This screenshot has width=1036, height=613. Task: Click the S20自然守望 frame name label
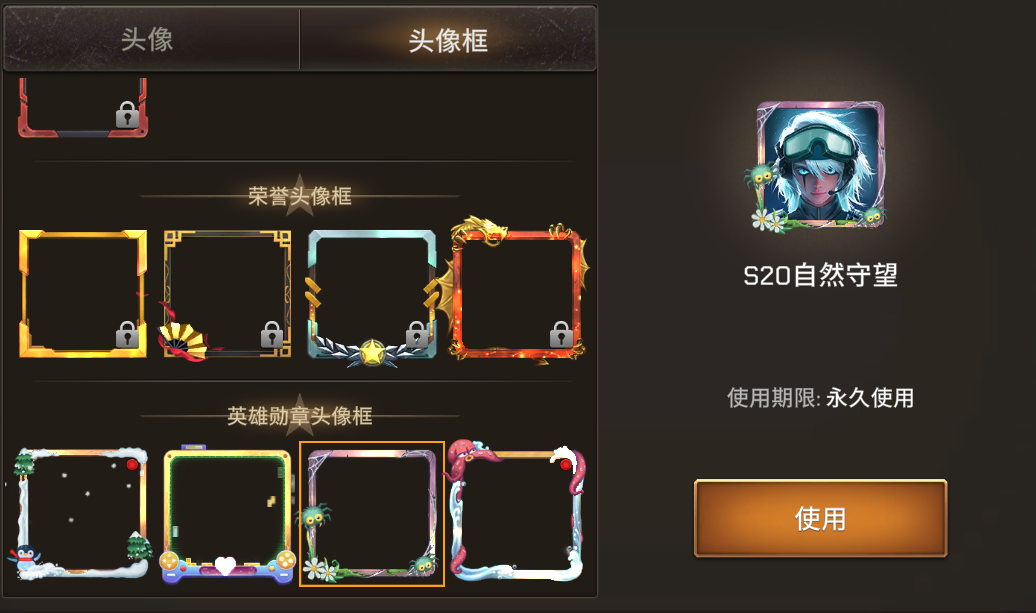[820, 275]
